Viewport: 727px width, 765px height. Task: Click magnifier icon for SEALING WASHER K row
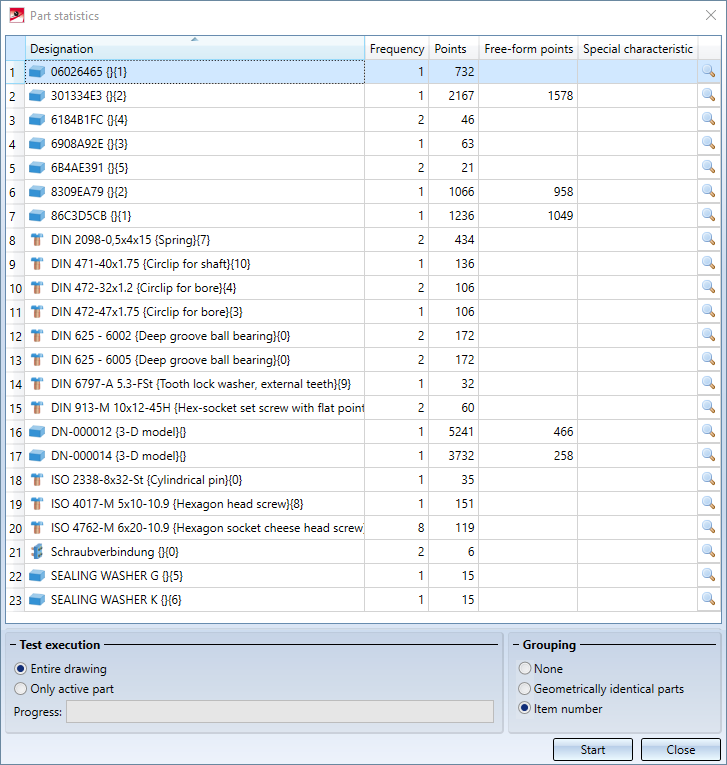click(708, 599)
